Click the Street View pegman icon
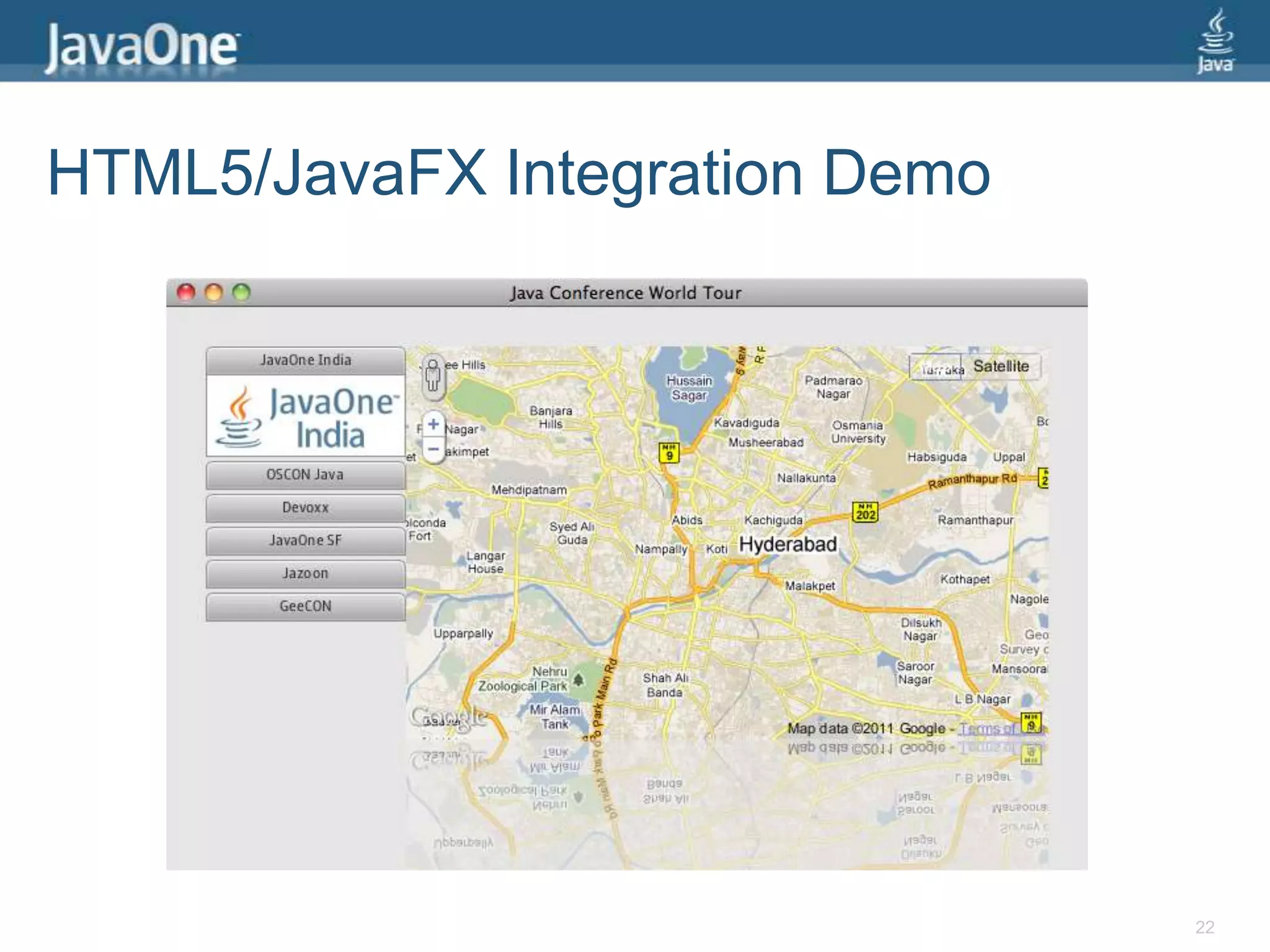 [433, 376]
